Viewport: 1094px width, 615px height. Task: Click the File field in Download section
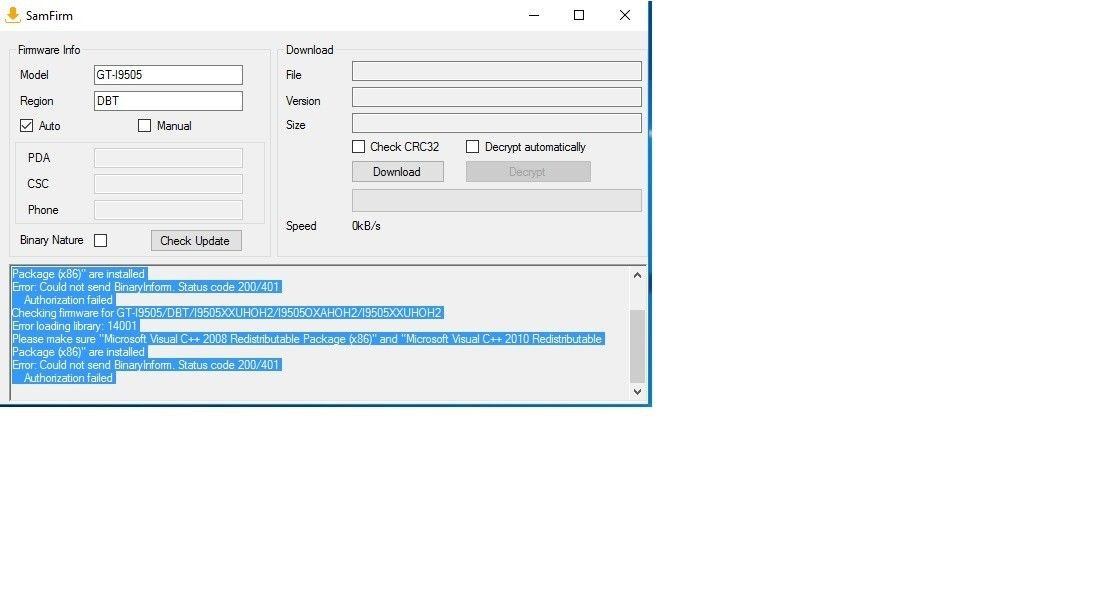497,71
